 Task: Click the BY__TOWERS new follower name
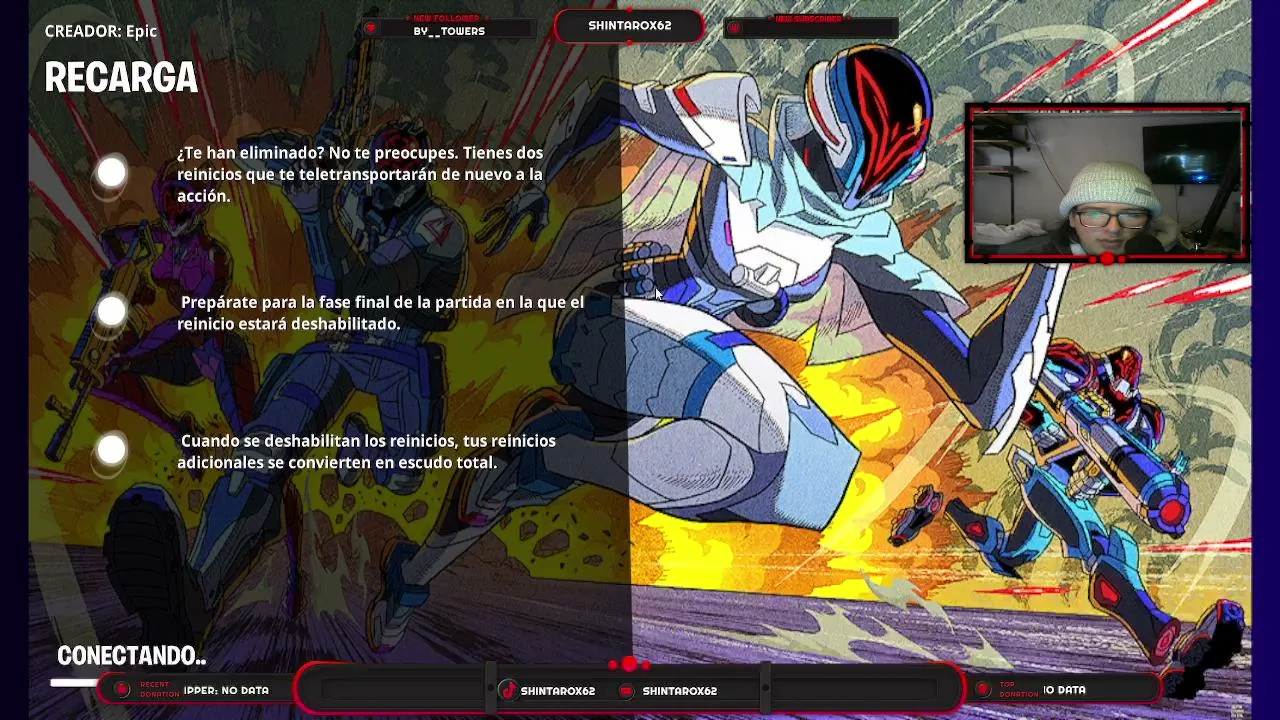point(449,32)
